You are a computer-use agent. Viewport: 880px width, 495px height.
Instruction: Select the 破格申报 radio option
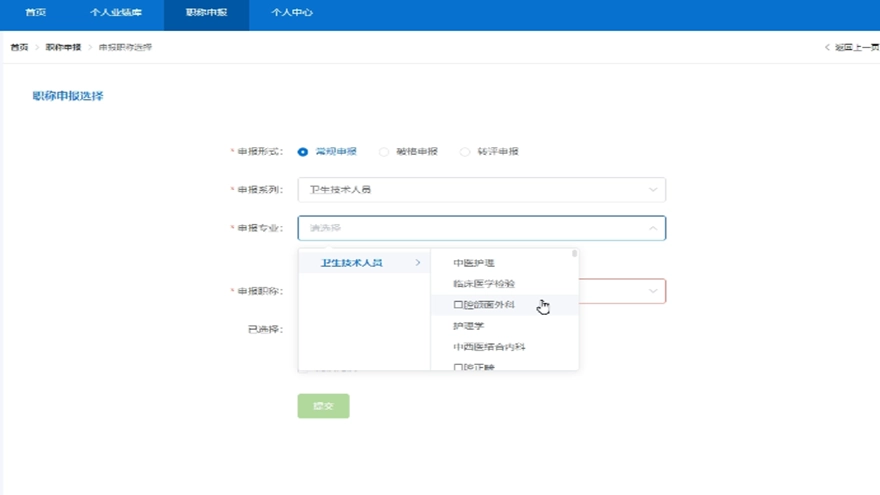384,152
